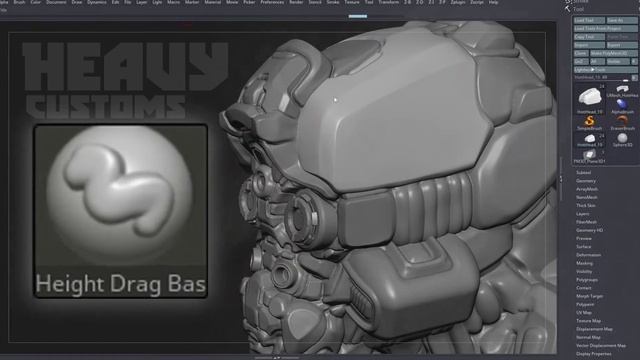Image resolution: width=640 pixels, height=360 pixels.
Task: Expand the Masking section
Action: 584,263
